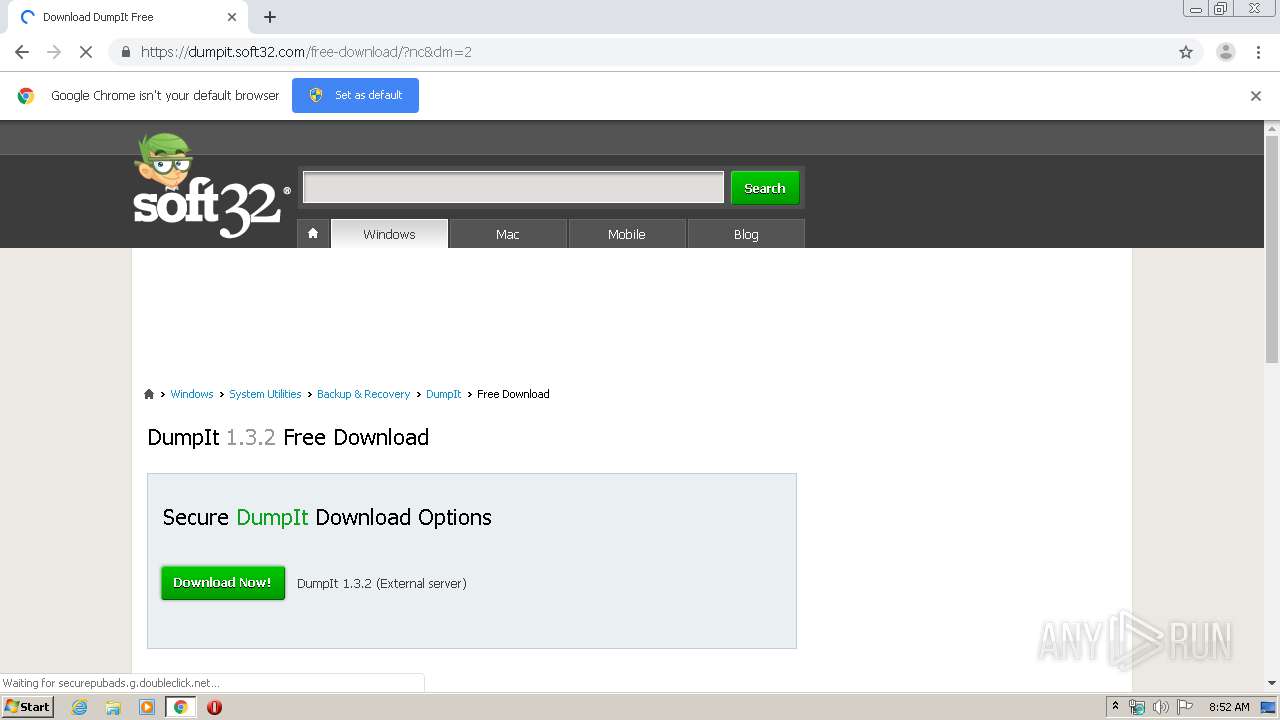Stop page loading with X button
This screenshot has height=720, width=1280.
(x=86, y=52)
